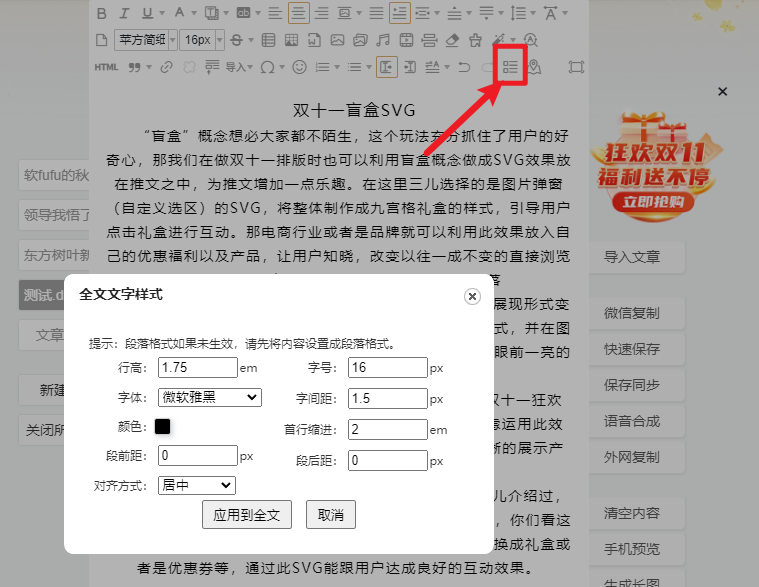Click the 段前距 input field
Image resolution: width=759 pixels, height=587 pixels.
coord(198,455)
